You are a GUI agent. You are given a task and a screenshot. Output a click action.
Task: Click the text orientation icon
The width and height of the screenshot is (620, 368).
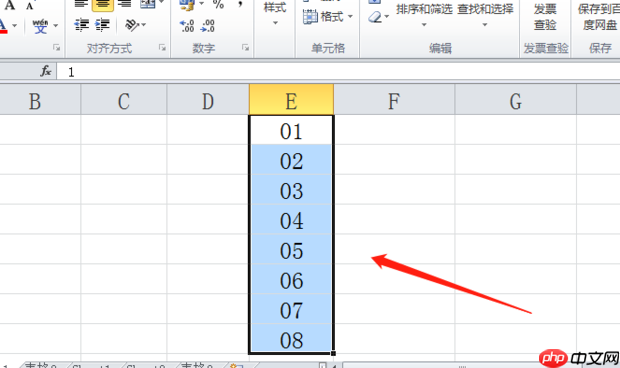point(131,25)
